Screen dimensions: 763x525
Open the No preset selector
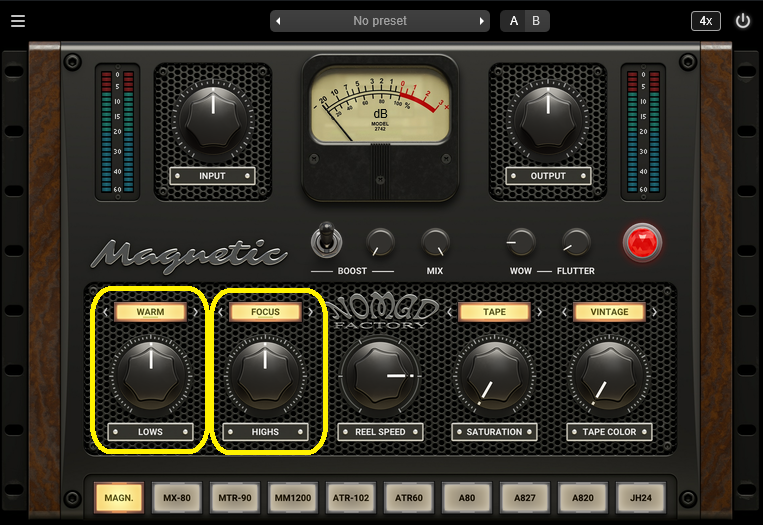[x=380, y=21]
